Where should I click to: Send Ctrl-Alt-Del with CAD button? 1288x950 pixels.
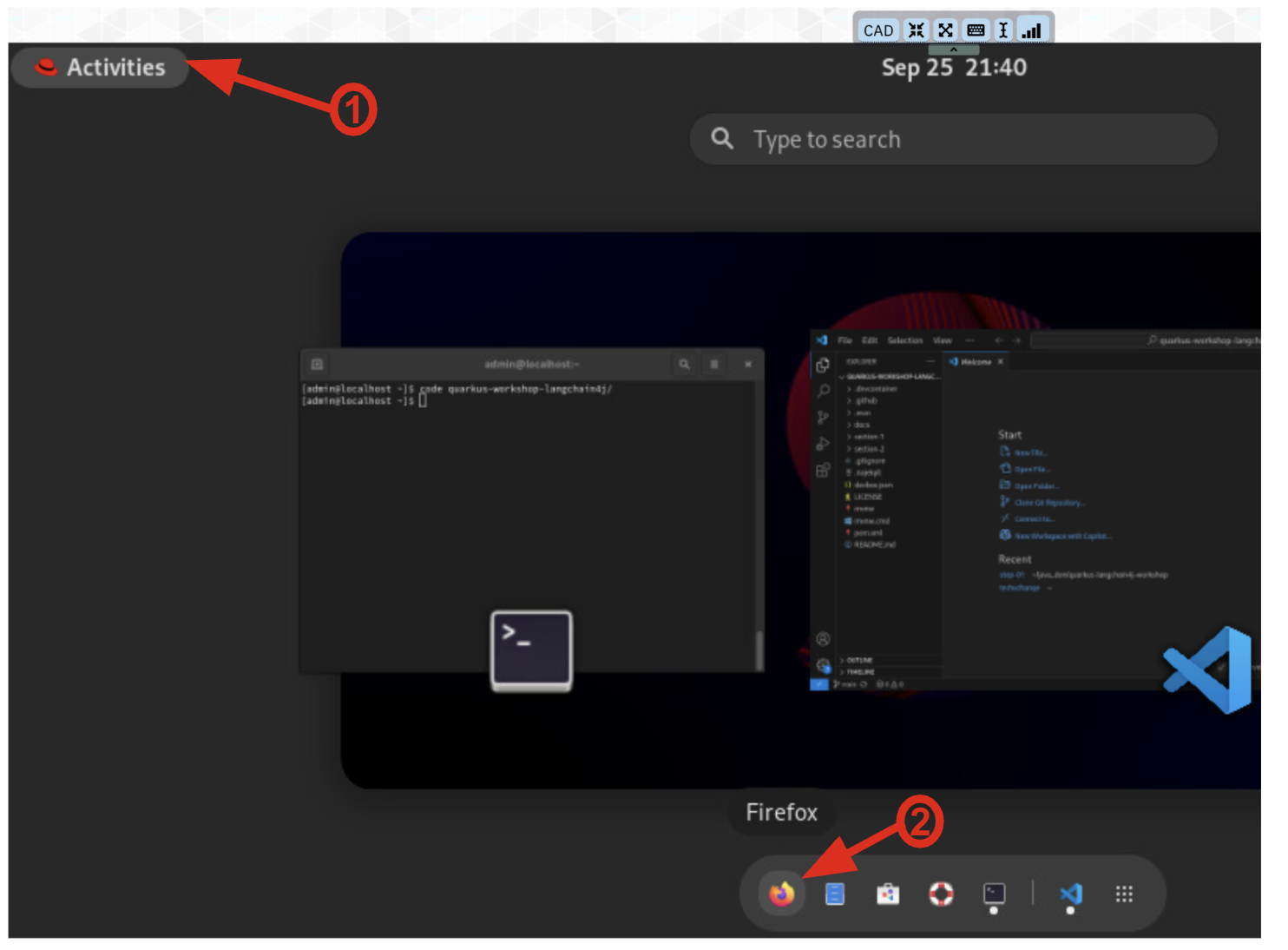point(877,30)
